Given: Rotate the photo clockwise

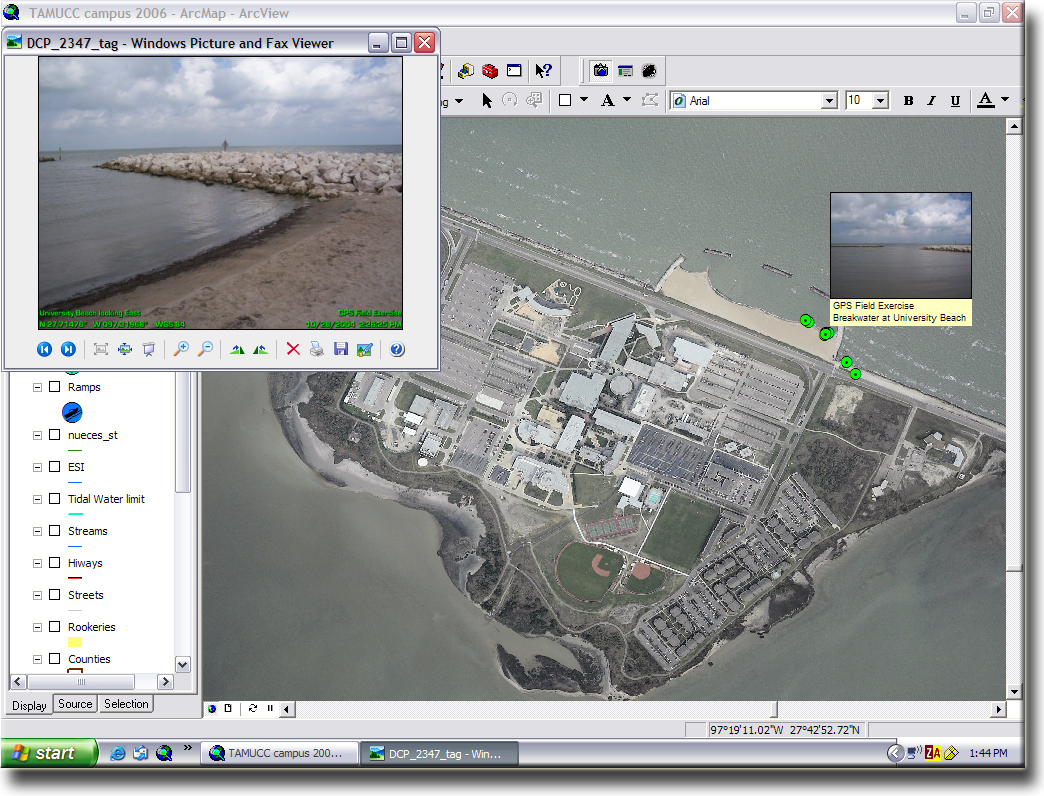Looking at the screenshot, I should (237, 349).
